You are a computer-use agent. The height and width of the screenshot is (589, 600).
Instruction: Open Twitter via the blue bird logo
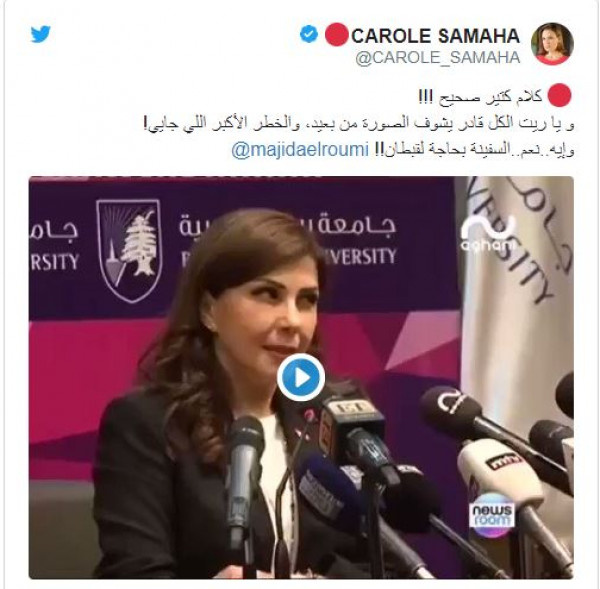point(41,34)
